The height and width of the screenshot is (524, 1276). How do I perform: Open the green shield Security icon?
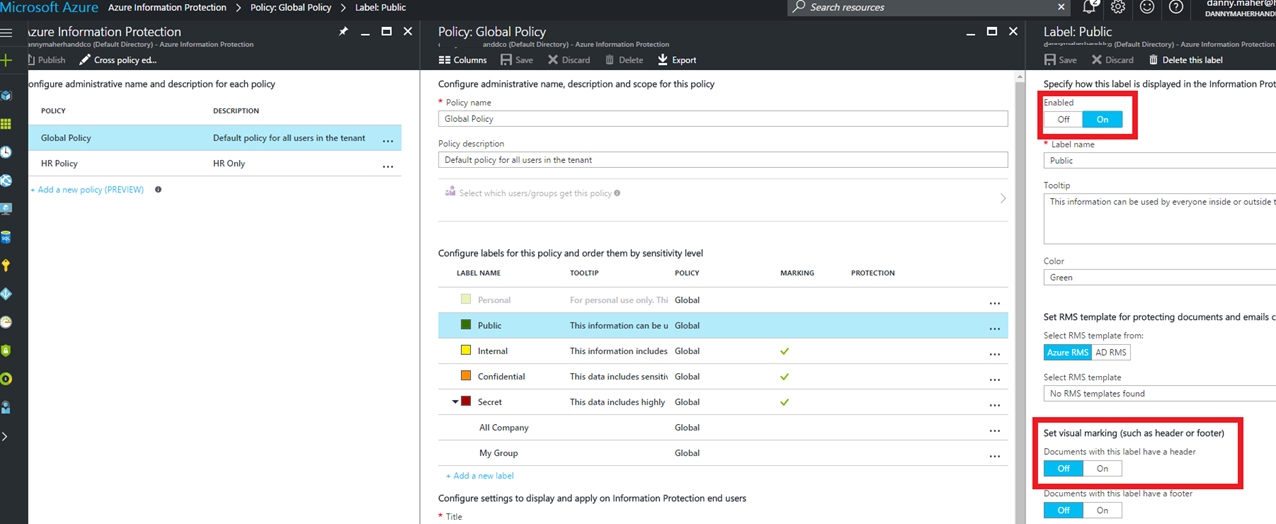(x=6, y=350)
